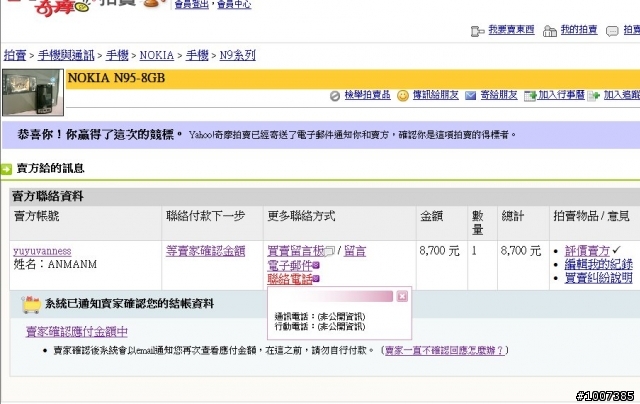Click 加入行事曆 link
Viewport: 640px width, 404px height.
(x=561, y=95)
